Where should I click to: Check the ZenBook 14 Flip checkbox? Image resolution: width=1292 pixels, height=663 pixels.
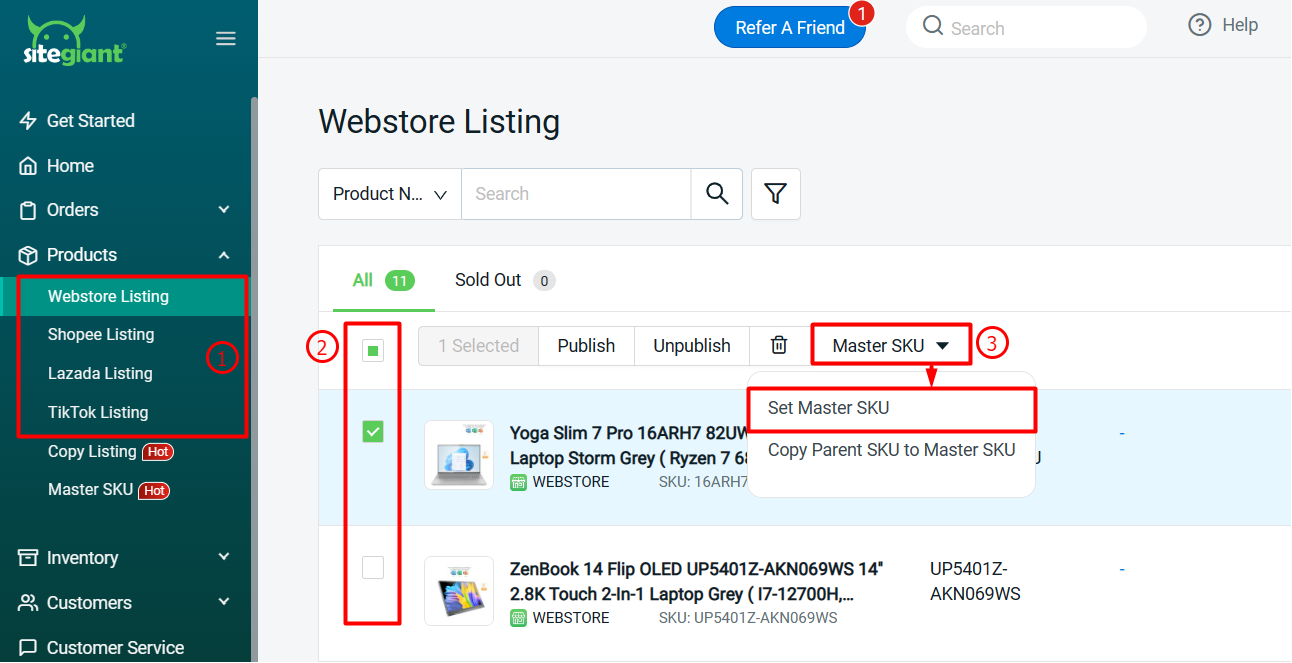(x=373, y=568)
